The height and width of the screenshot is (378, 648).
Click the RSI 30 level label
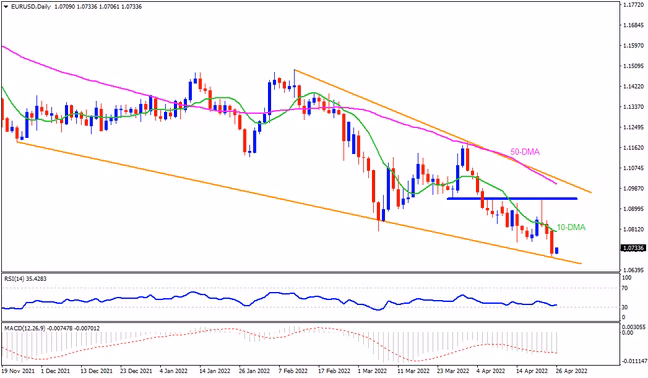tap(625, 307)
